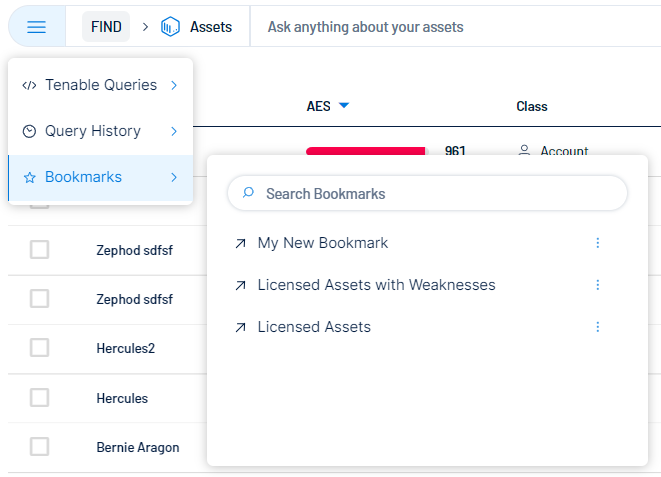Click the arrow icon beside My New Bookmark

point(240,243)
